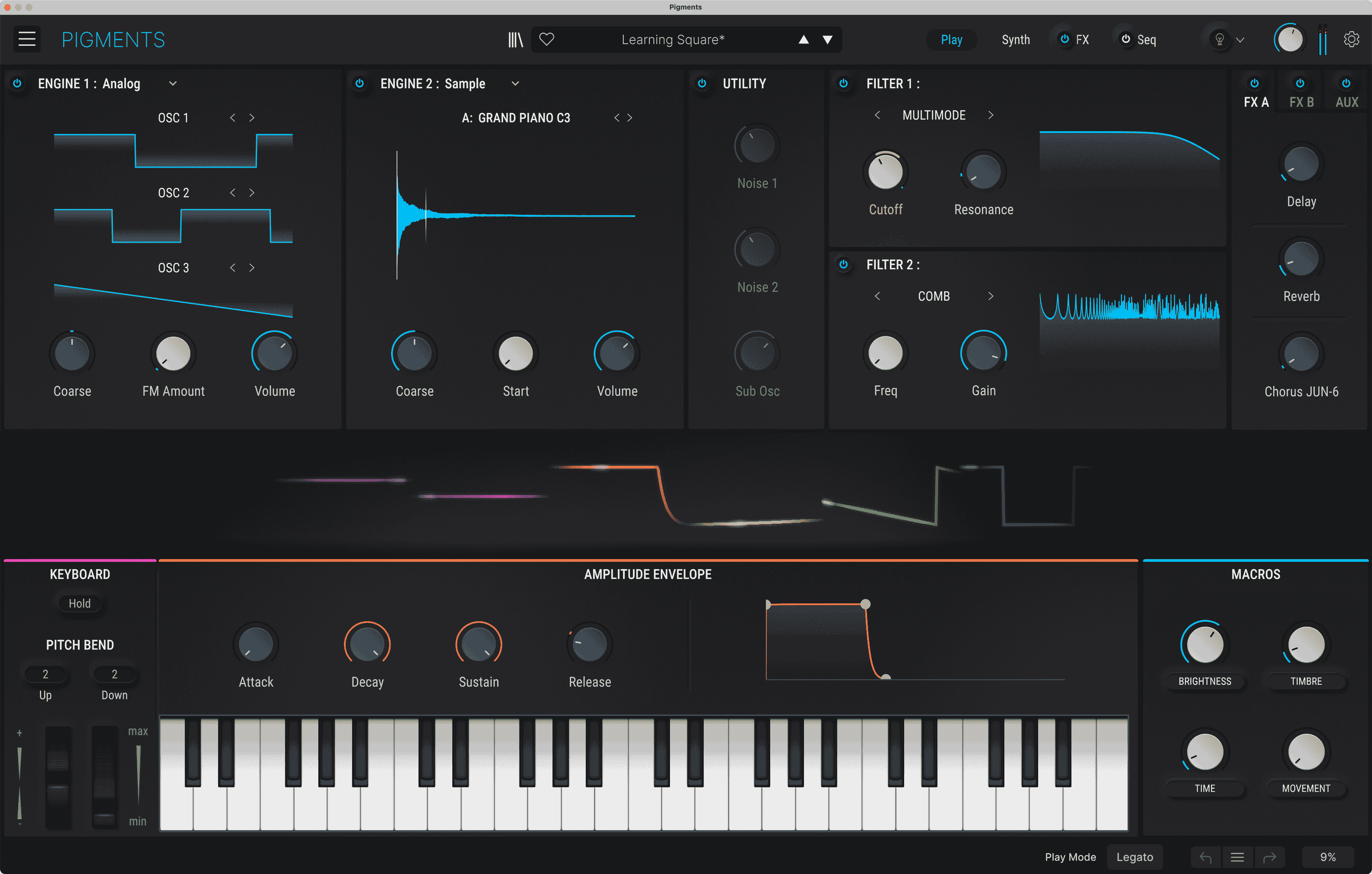The image size is (1372, 874).
Task: Open the history list icon
Action: (1237, 856)
